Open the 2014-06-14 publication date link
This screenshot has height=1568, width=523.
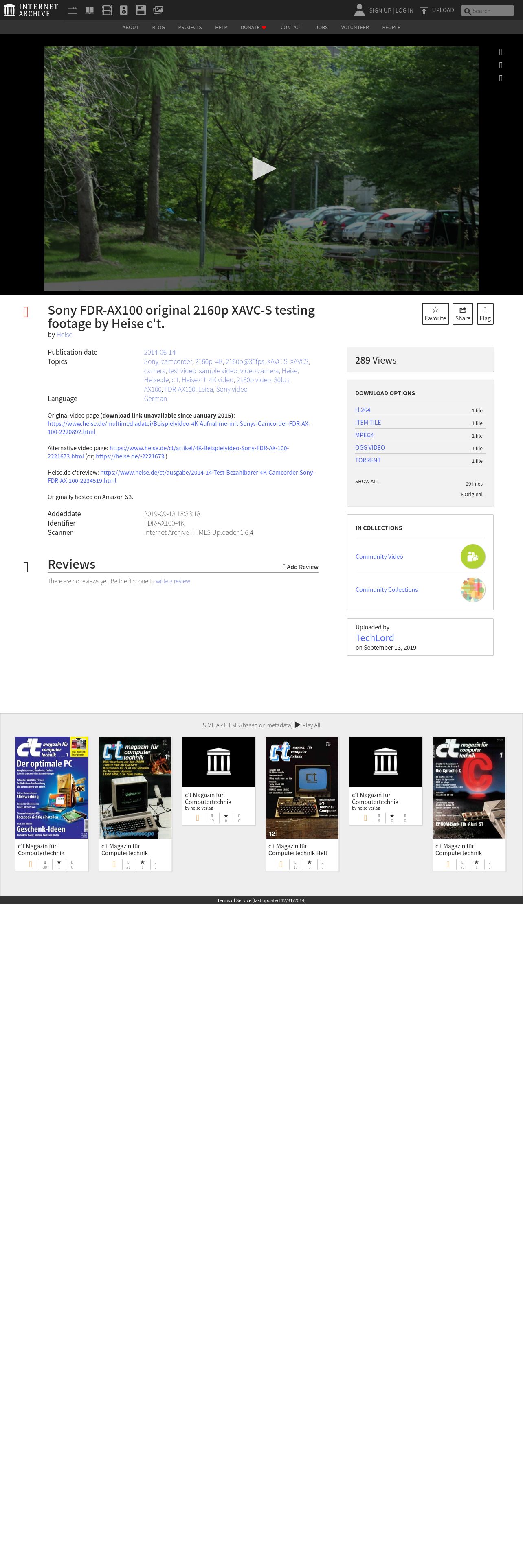click(160, 353)
